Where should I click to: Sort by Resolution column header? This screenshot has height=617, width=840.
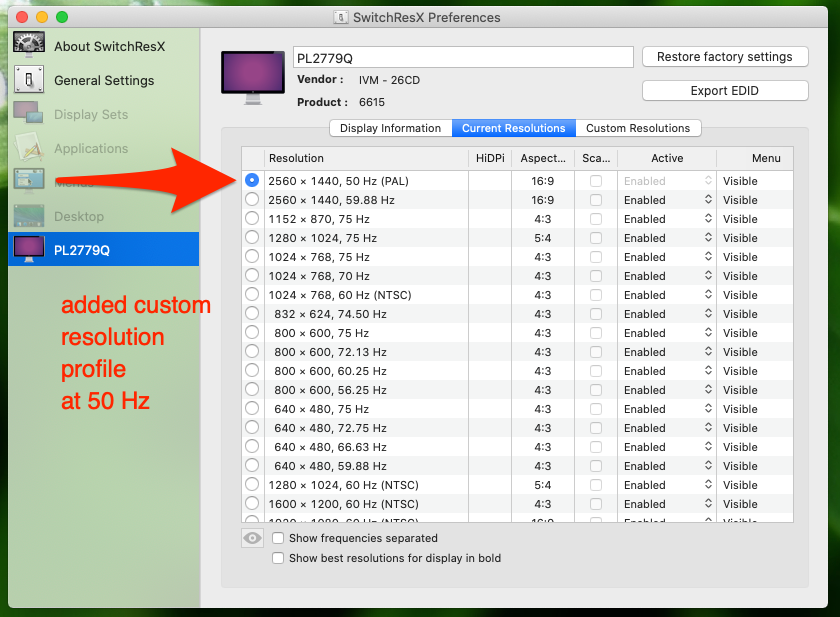pyautogui.click(x=366, y=158)
